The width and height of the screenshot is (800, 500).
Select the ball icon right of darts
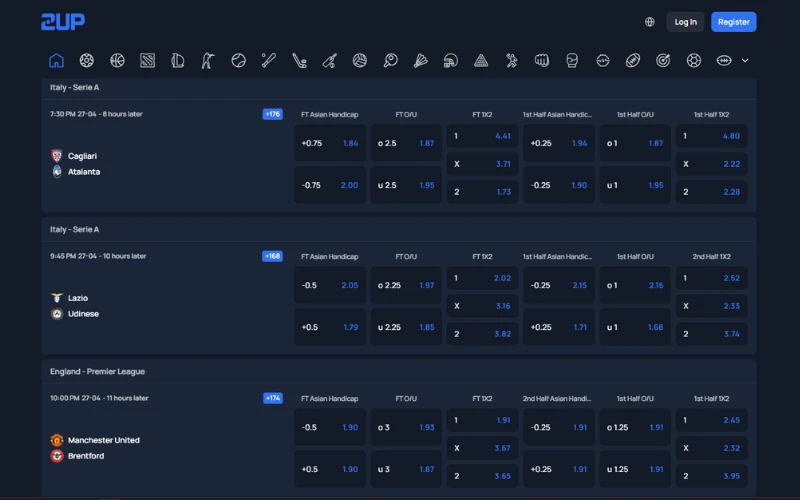pos(694,60)
